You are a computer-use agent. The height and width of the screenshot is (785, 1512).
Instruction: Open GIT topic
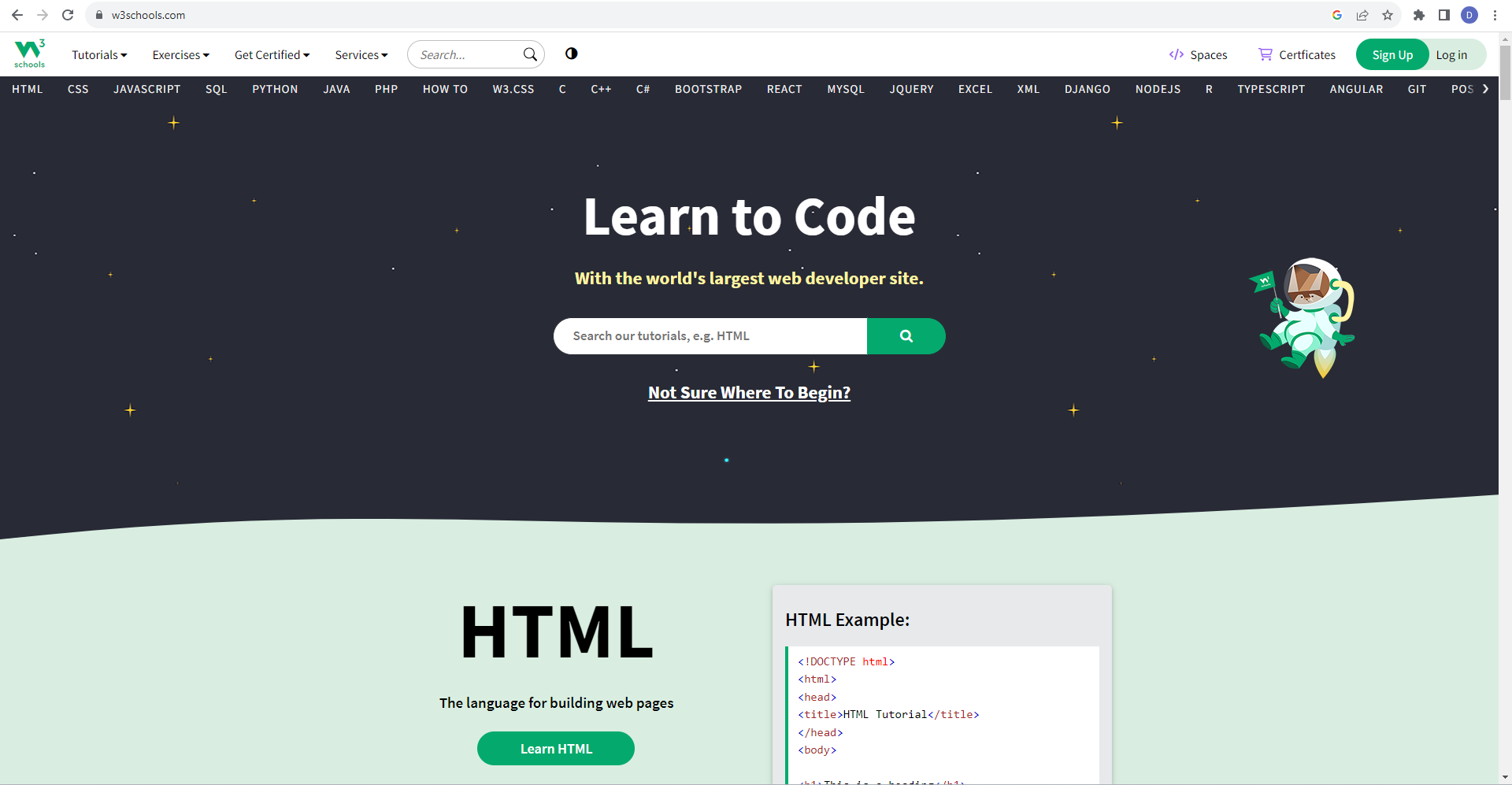tap(1417, 89)
